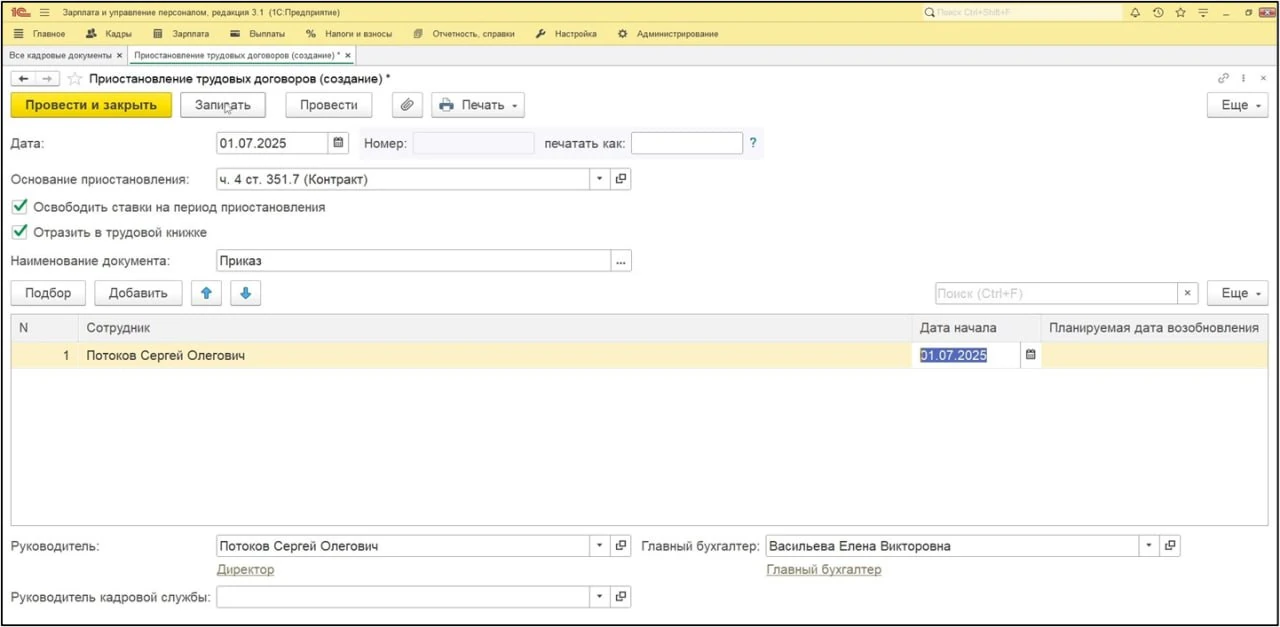This screenshot has width=1280, height=627.
Task: Select the Потоков Сергей Олегович table row
Action: point(640,355)
